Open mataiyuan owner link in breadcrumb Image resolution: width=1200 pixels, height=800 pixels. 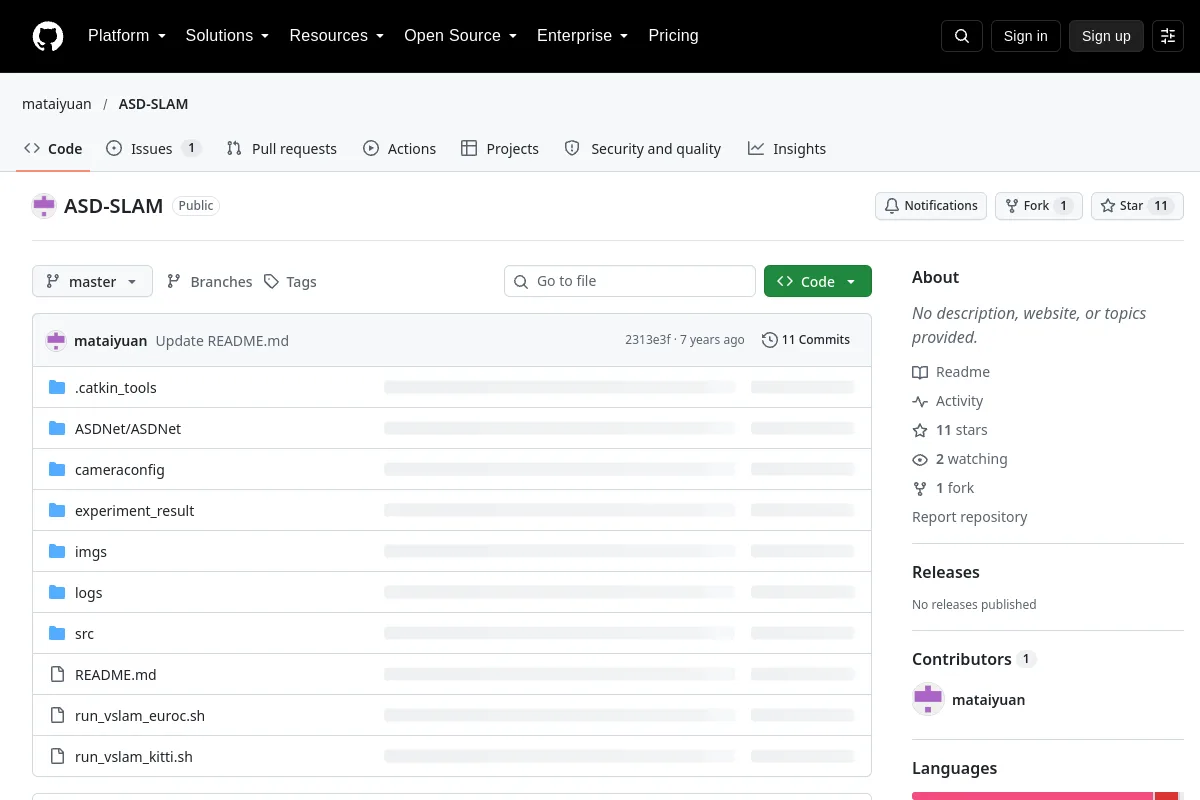[x=57, y=104]
